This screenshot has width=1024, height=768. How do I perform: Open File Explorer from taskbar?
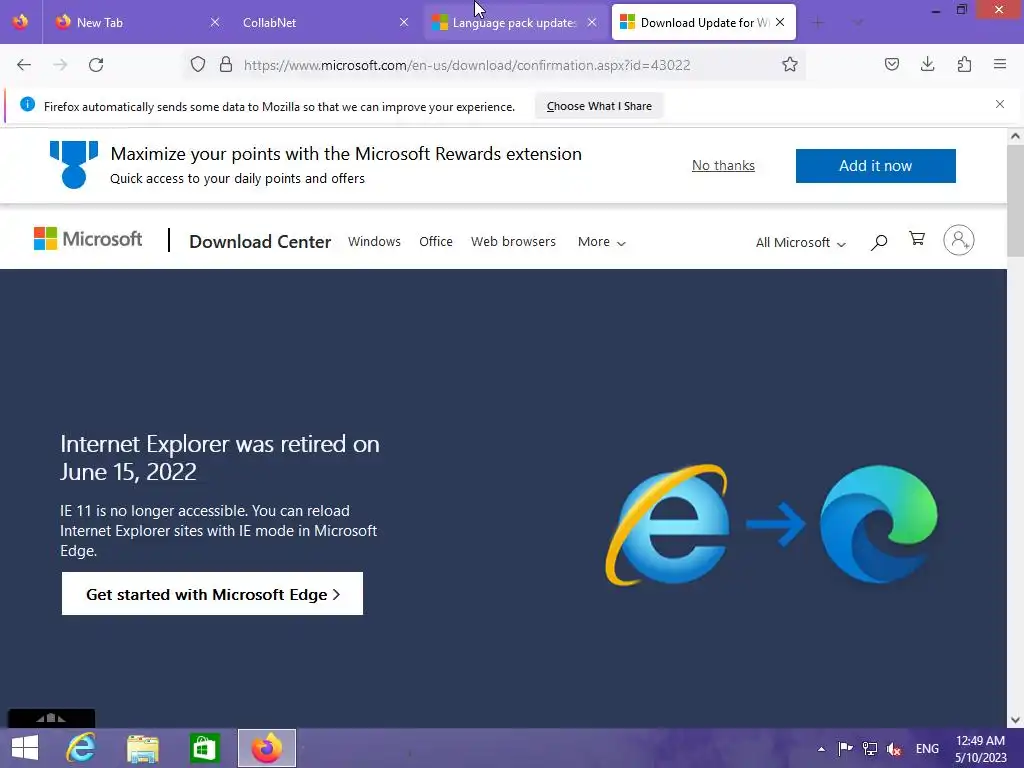[x=142, y=748]
